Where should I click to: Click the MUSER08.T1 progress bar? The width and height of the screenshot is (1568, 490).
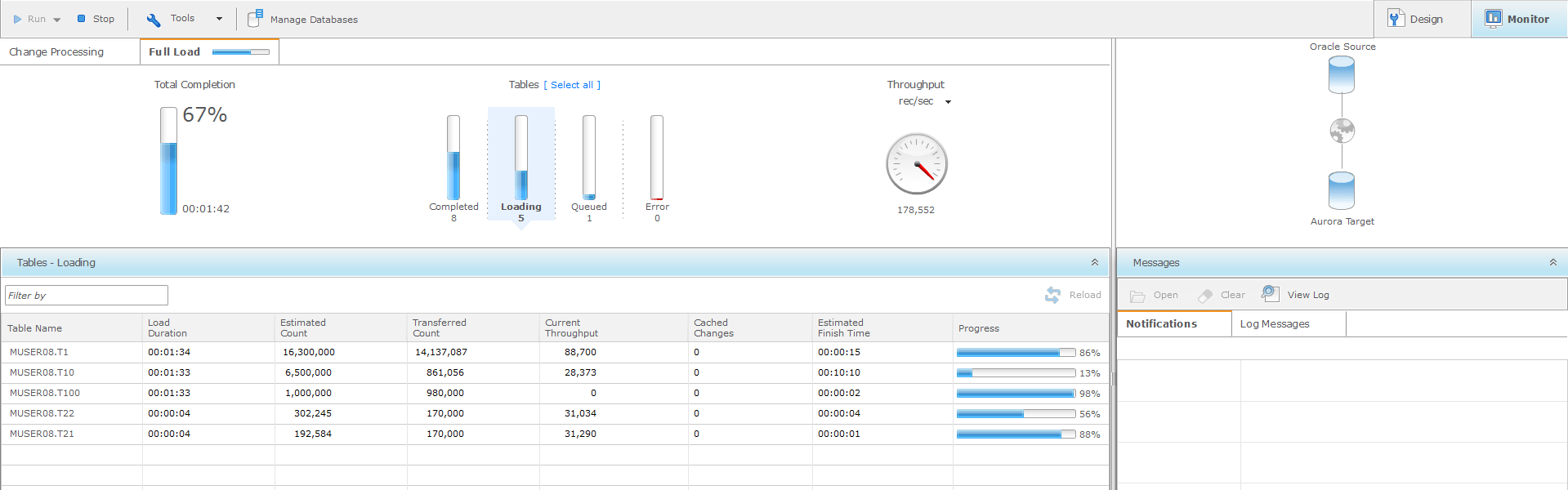(x=1016, y=353)
